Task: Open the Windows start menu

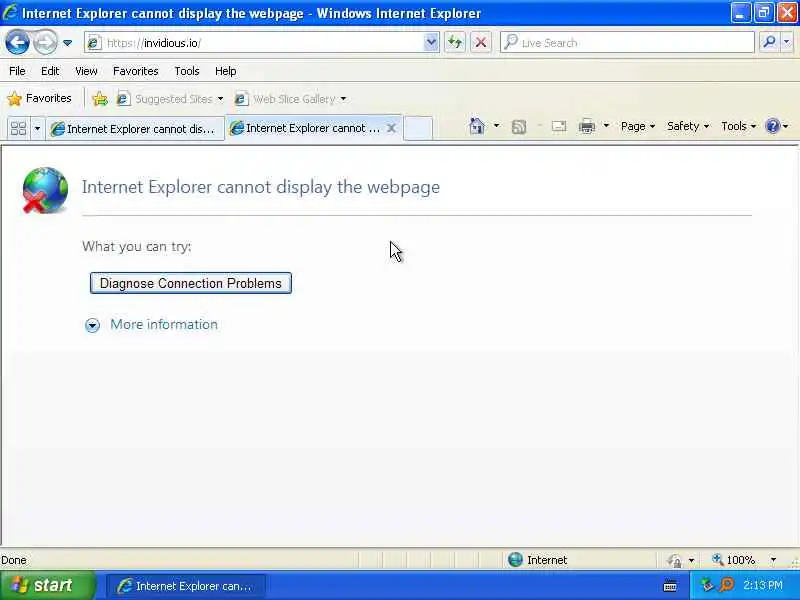Action: 47,585
